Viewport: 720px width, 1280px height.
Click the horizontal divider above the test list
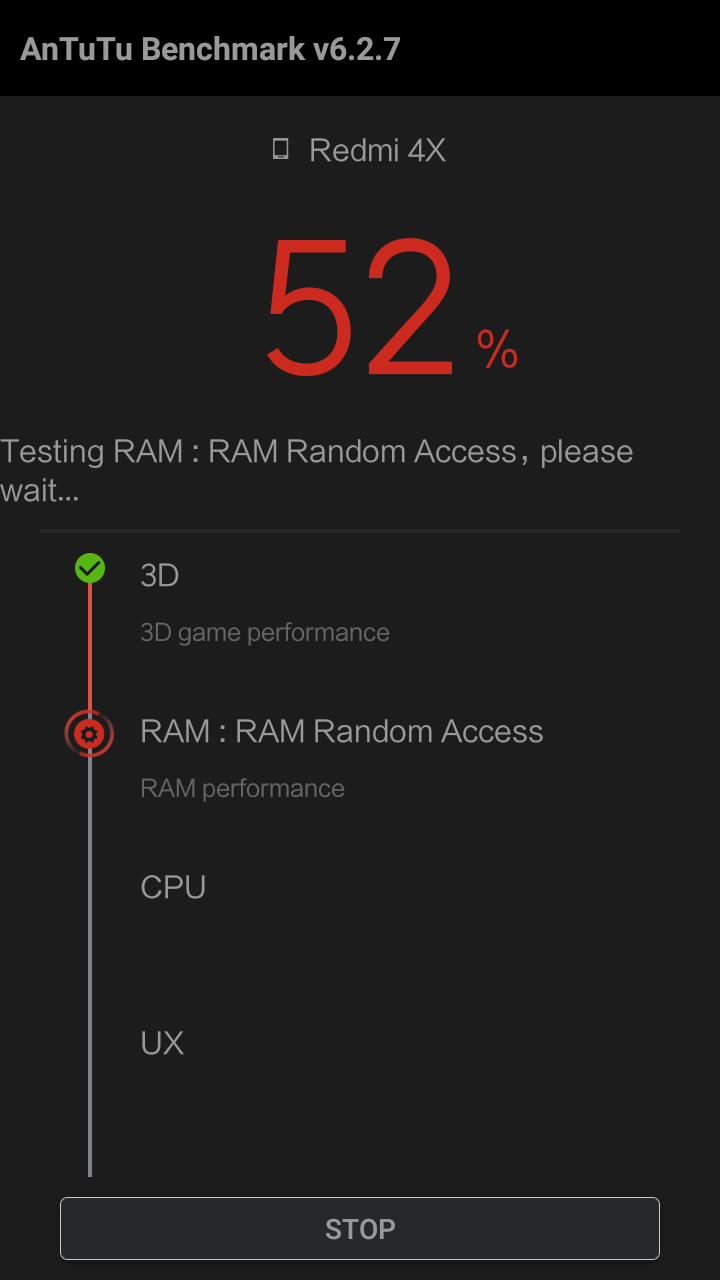point(360,531)
